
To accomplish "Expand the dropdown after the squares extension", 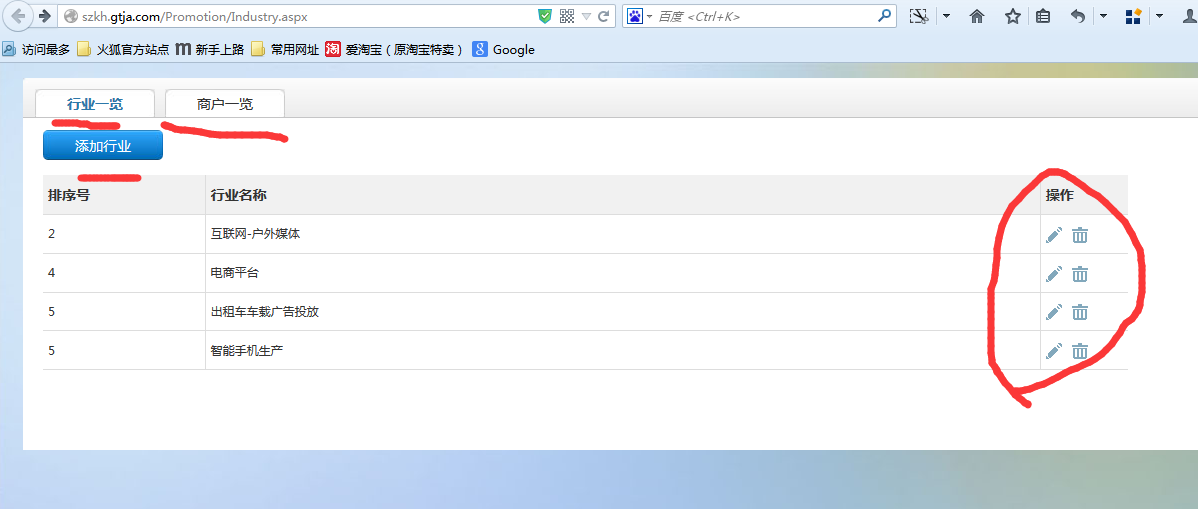I will click(1159, 16).
